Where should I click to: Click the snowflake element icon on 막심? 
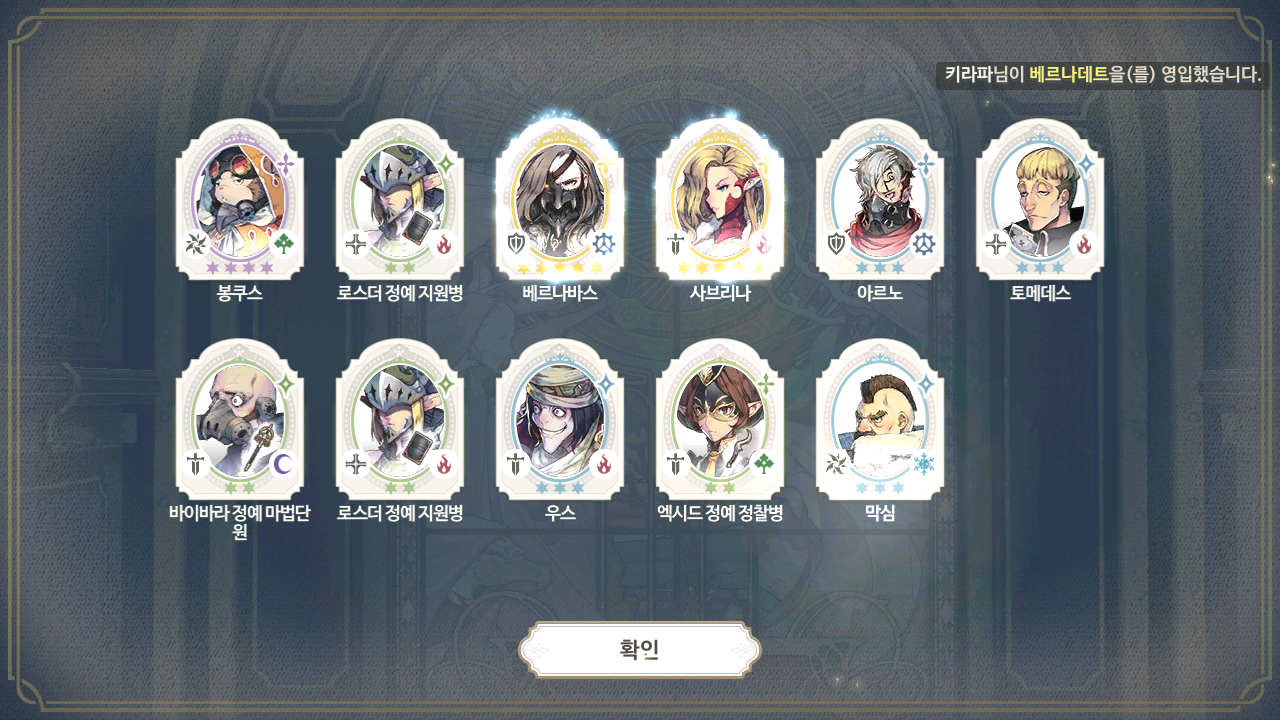[x=924, y=464]
